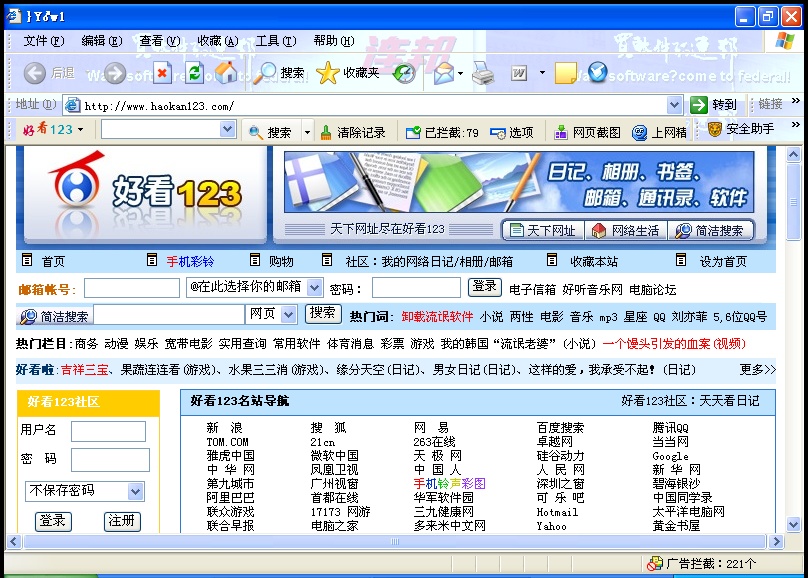Click the vertical scrollbar down arrow
The image size is (808, 578).
(x=793, y=525)
